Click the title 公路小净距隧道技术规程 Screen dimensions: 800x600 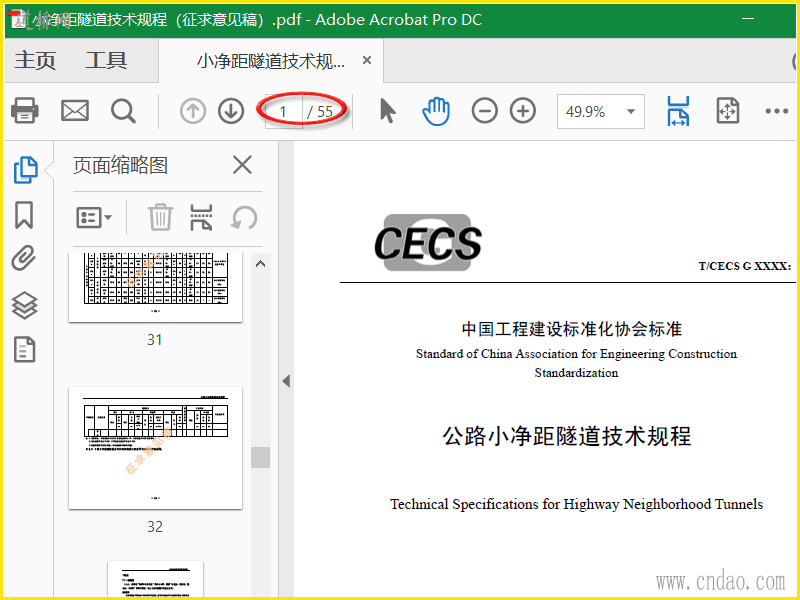[x=567, y=437]
